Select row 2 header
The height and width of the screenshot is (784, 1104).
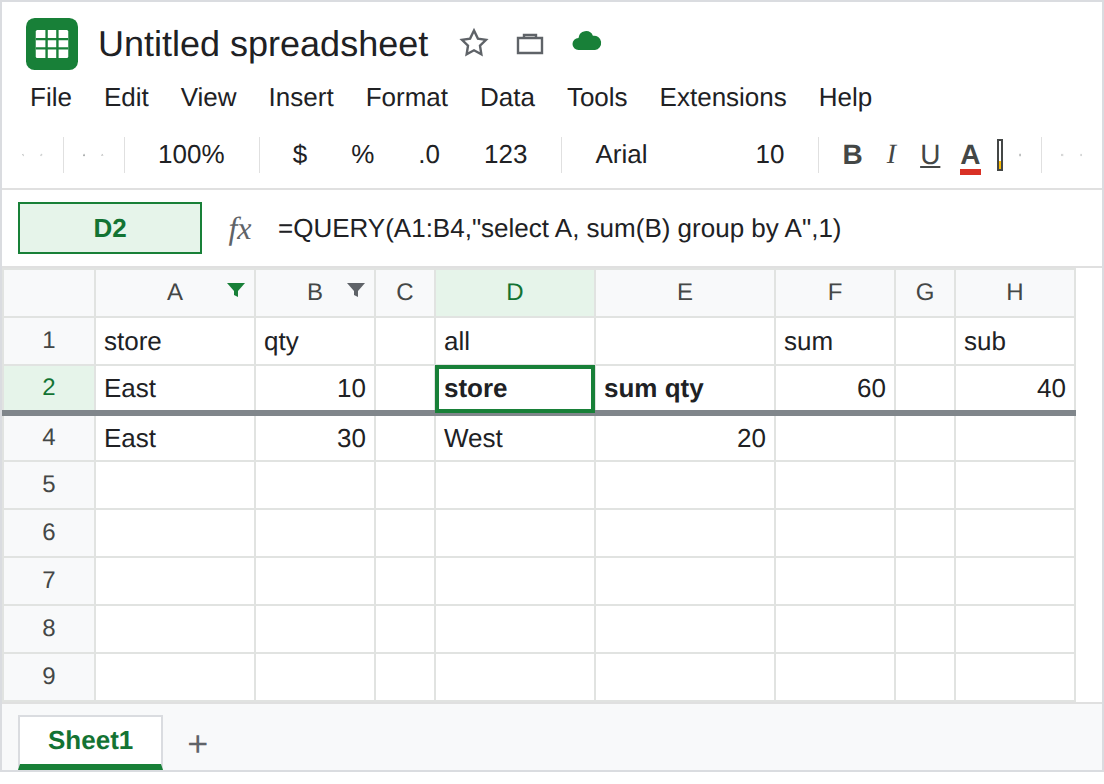[x=49, y=387]
